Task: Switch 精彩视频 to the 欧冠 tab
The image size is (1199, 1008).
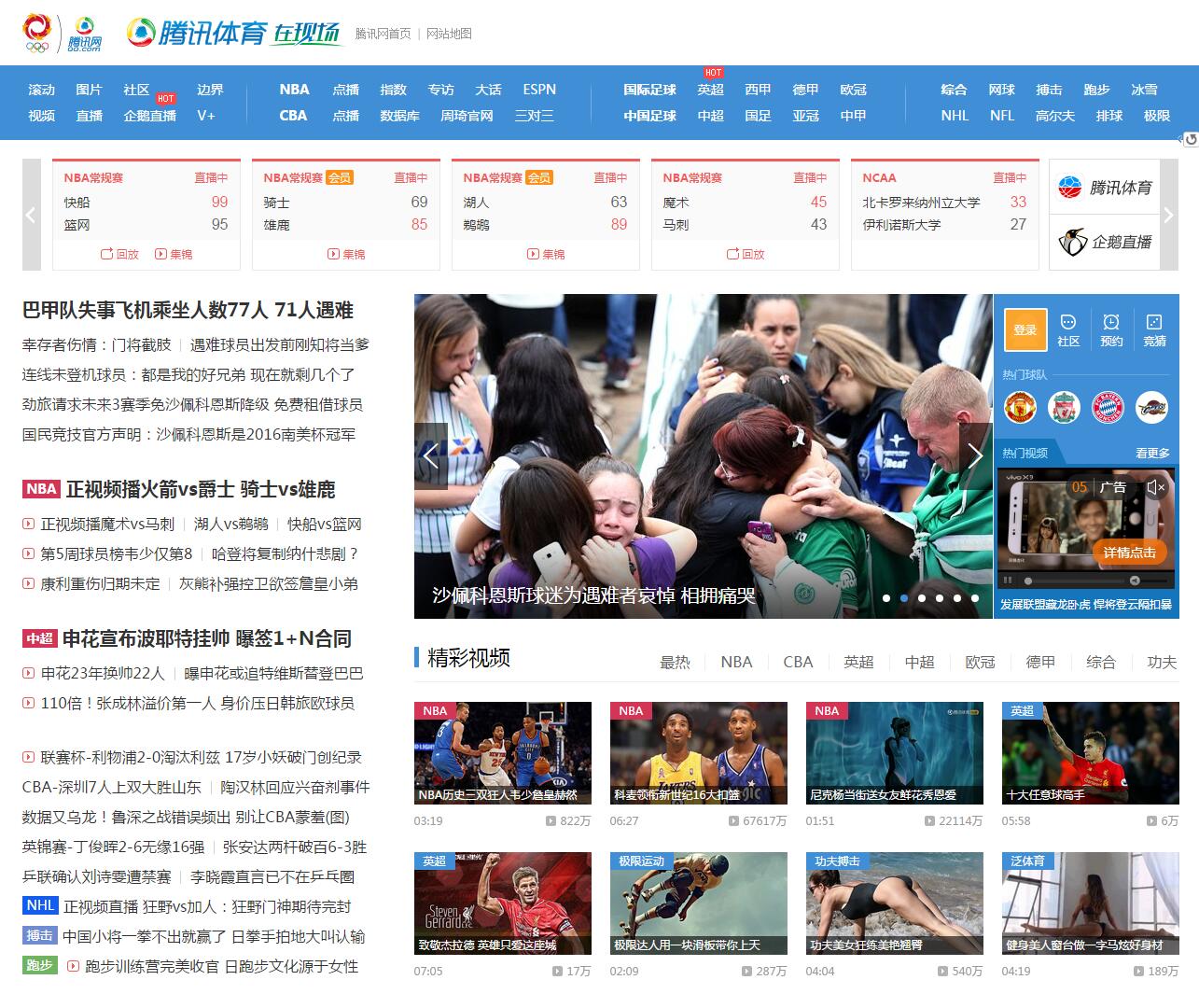Action: (980, 662)
